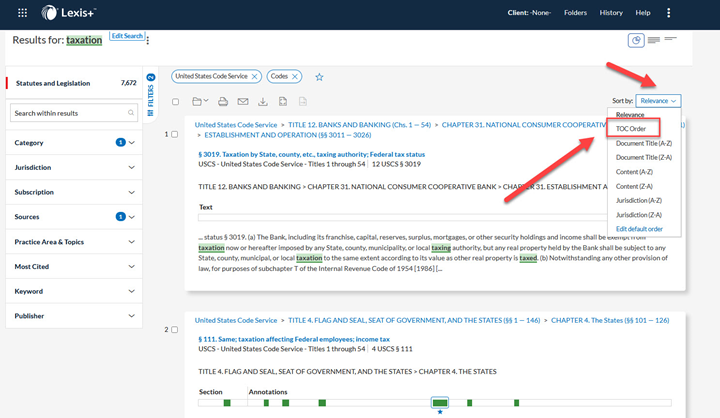Click the greyed document icon in toolbar

[303, 102]
